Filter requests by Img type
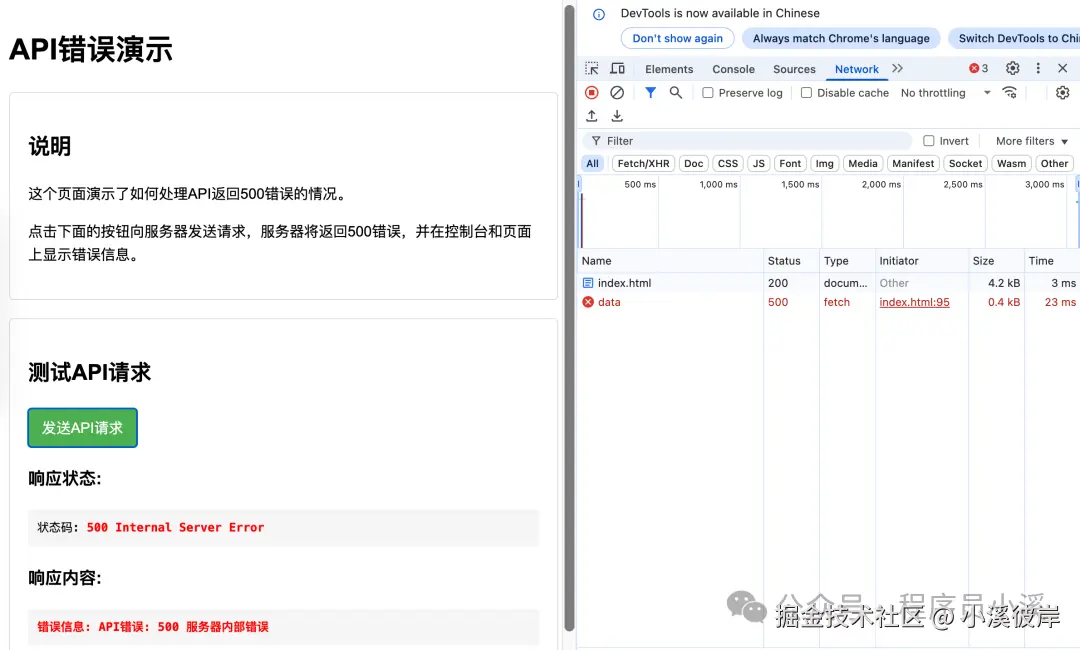Screen dimensions: 1080x650 click(824, 164)
